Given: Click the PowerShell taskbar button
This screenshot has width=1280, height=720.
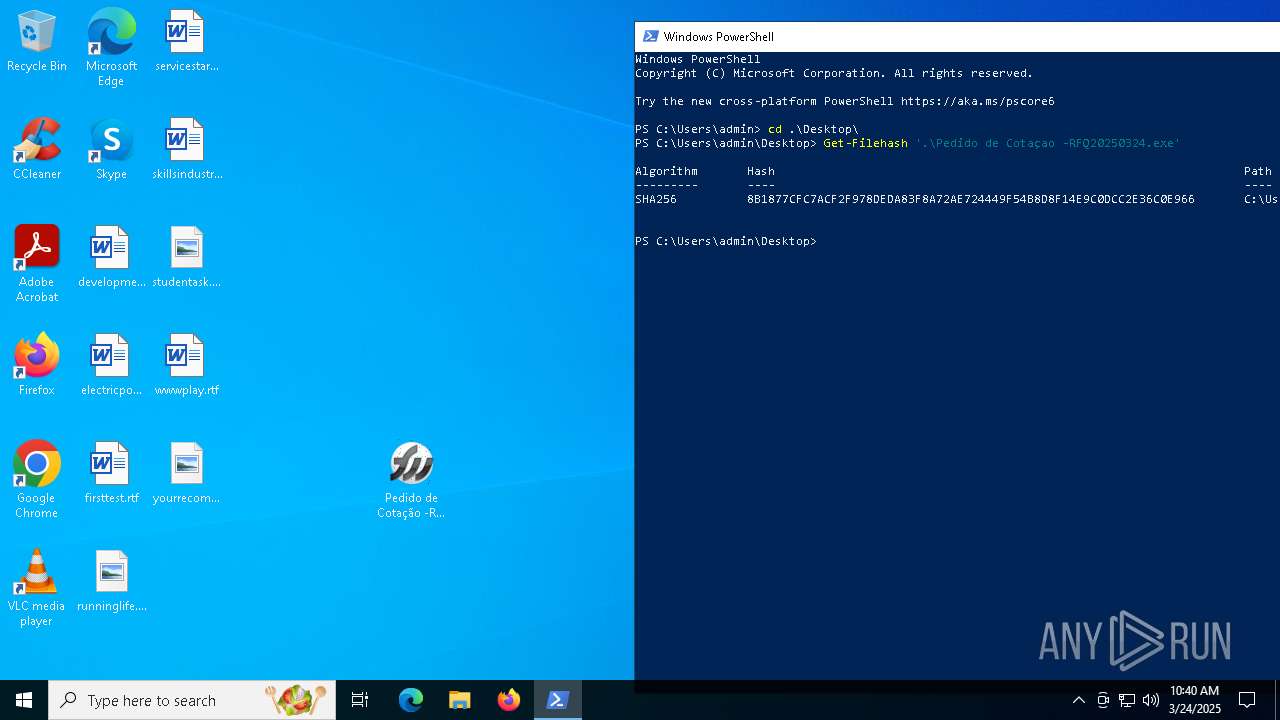Looking at the screenshot, I should tap(557, 700).
